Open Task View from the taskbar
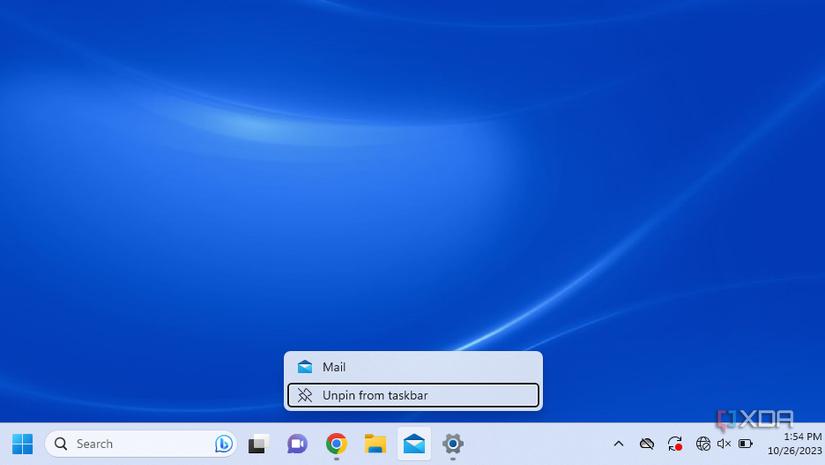 tap(259, 444)
